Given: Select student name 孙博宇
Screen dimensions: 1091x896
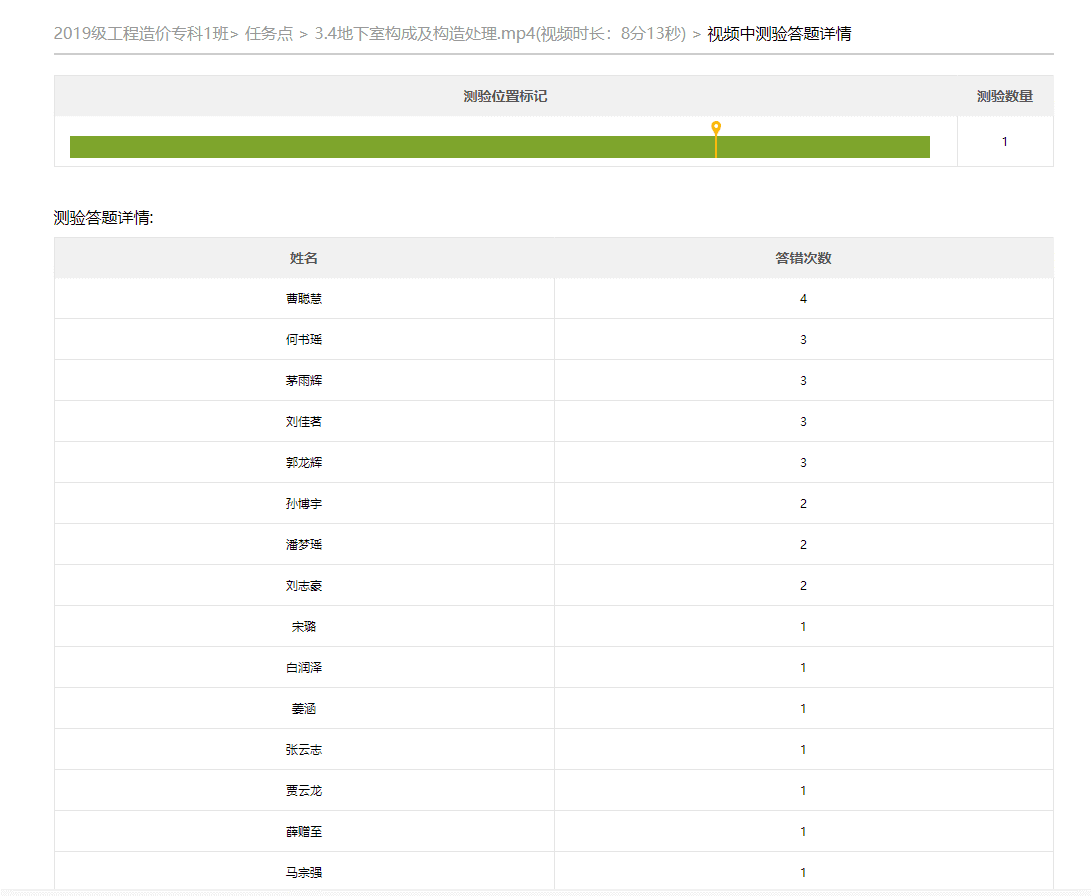Looking at the screenshot, I should 304,504.
